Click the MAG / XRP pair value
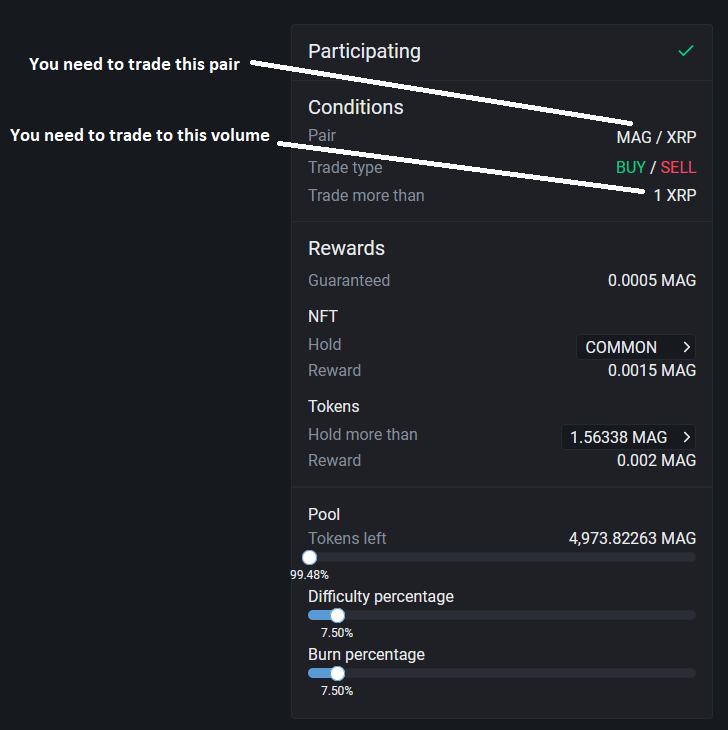 pos(656,137)
